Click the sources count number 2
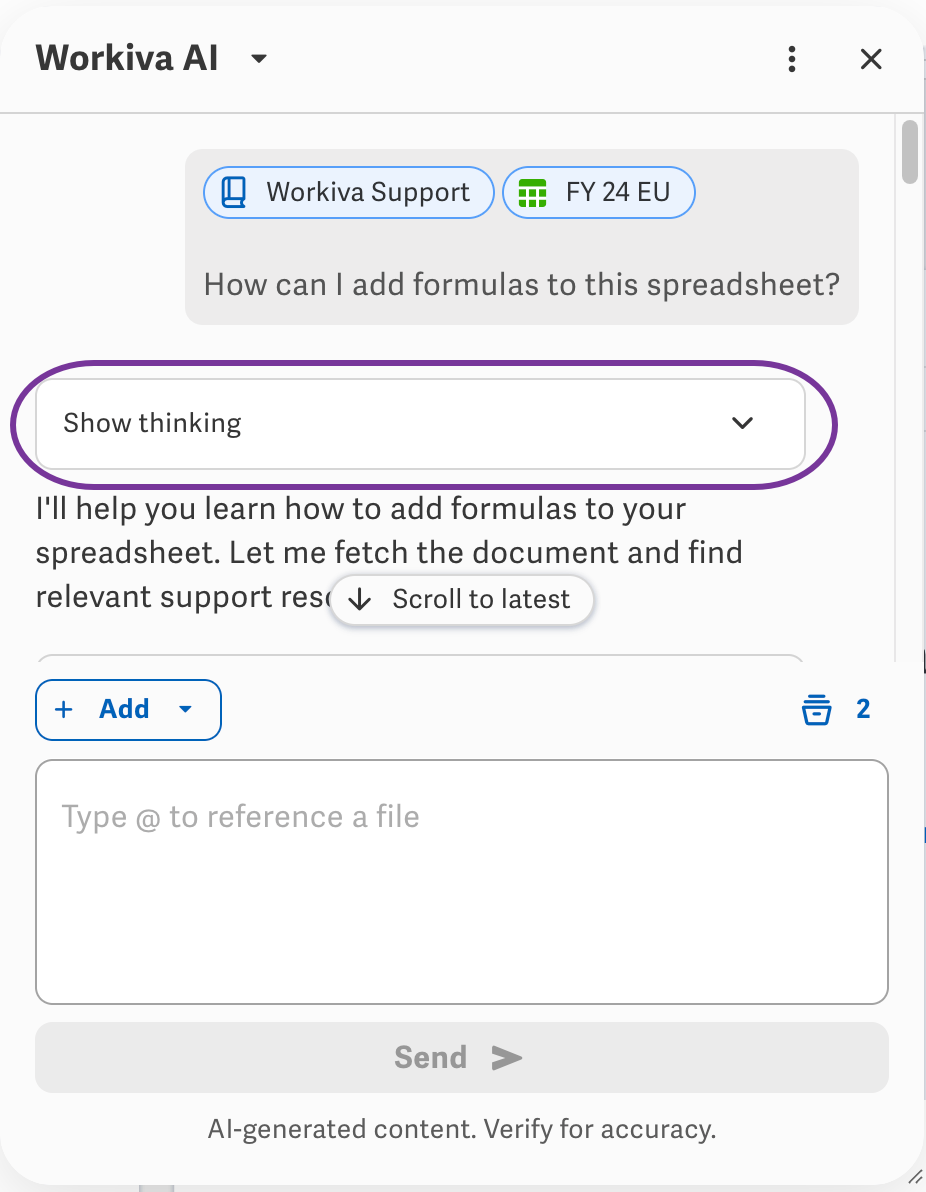Image resolution: width=926 pixels, height=1192 pixels. tap(863, 709)
